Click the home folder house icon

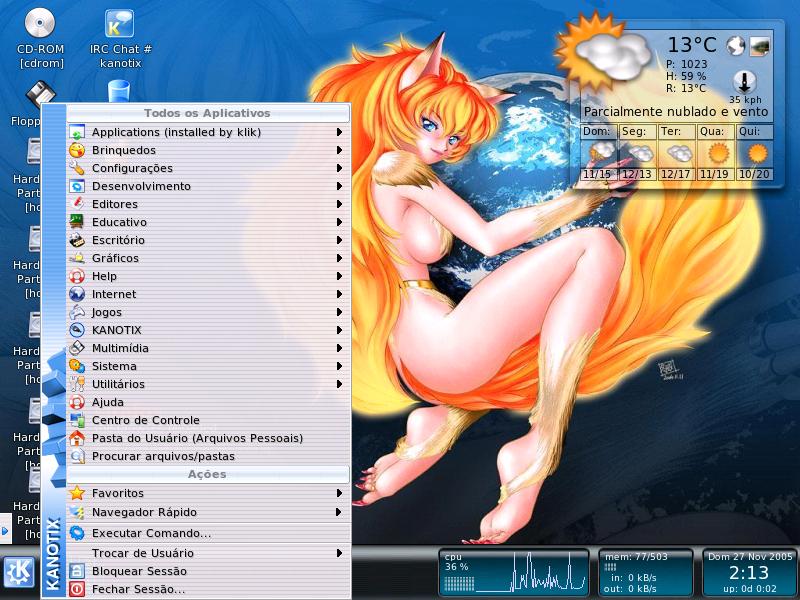77,438
